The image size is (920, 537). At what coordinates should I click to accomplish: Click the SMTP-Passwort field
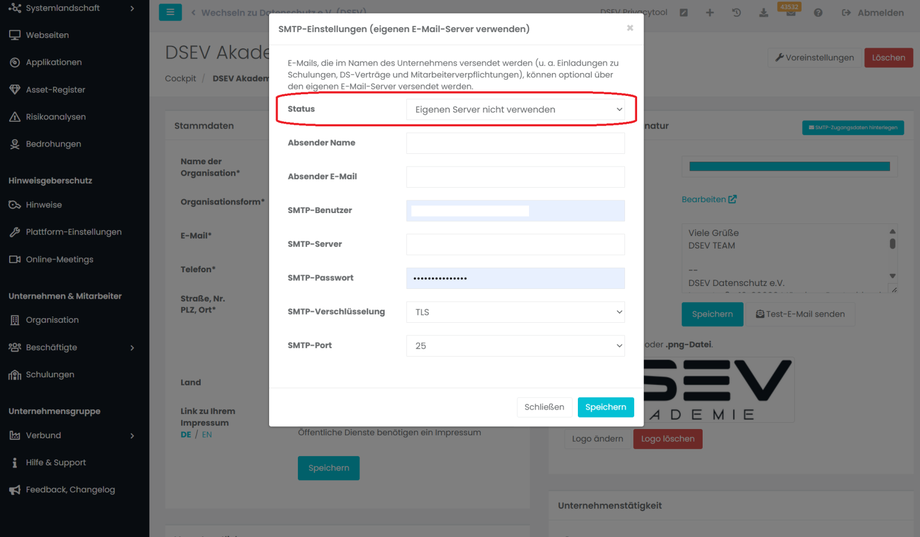[x=515, y=278]
